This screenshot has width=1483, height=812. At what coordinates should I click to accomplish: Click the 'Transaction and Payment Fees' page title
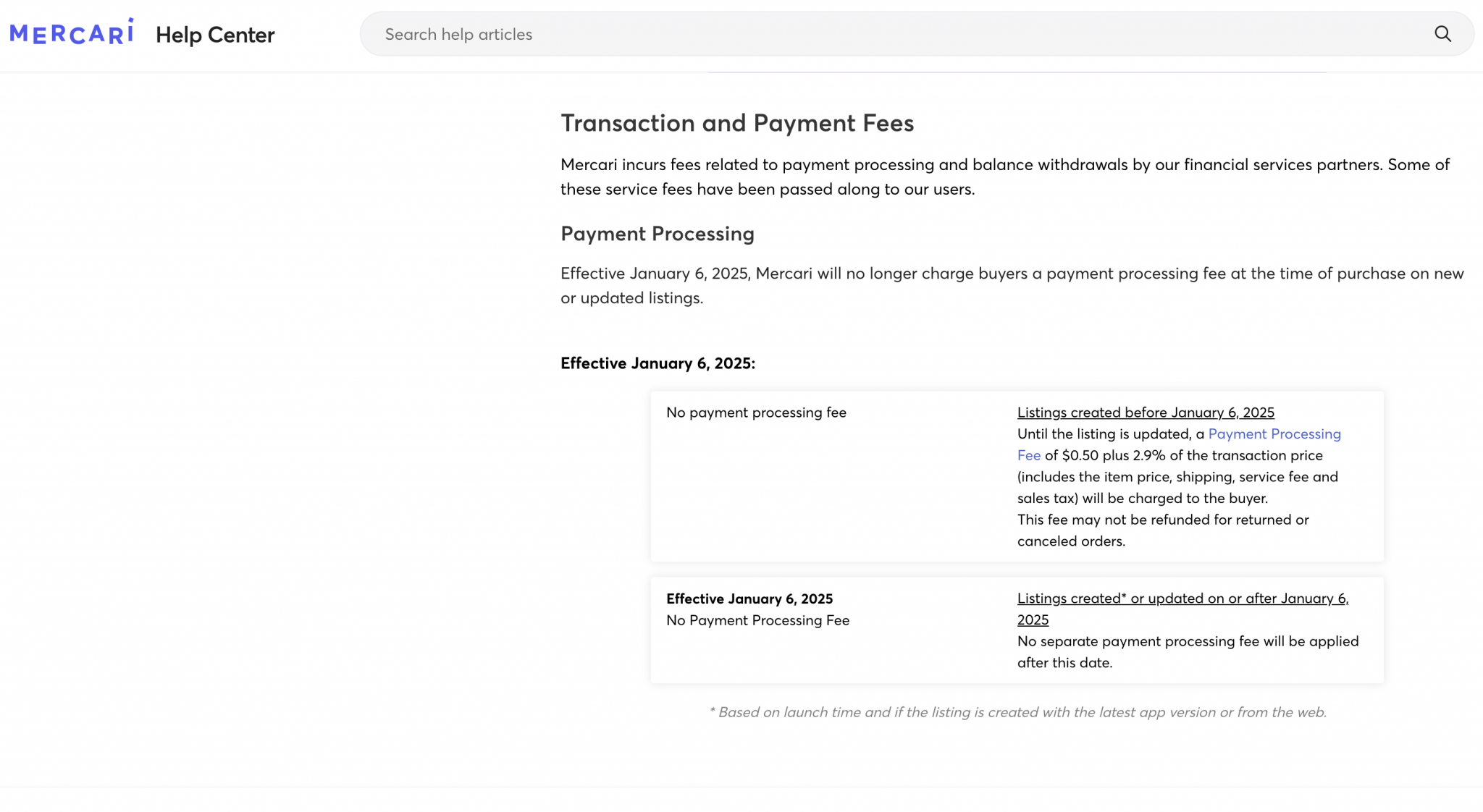pos(736,122)
